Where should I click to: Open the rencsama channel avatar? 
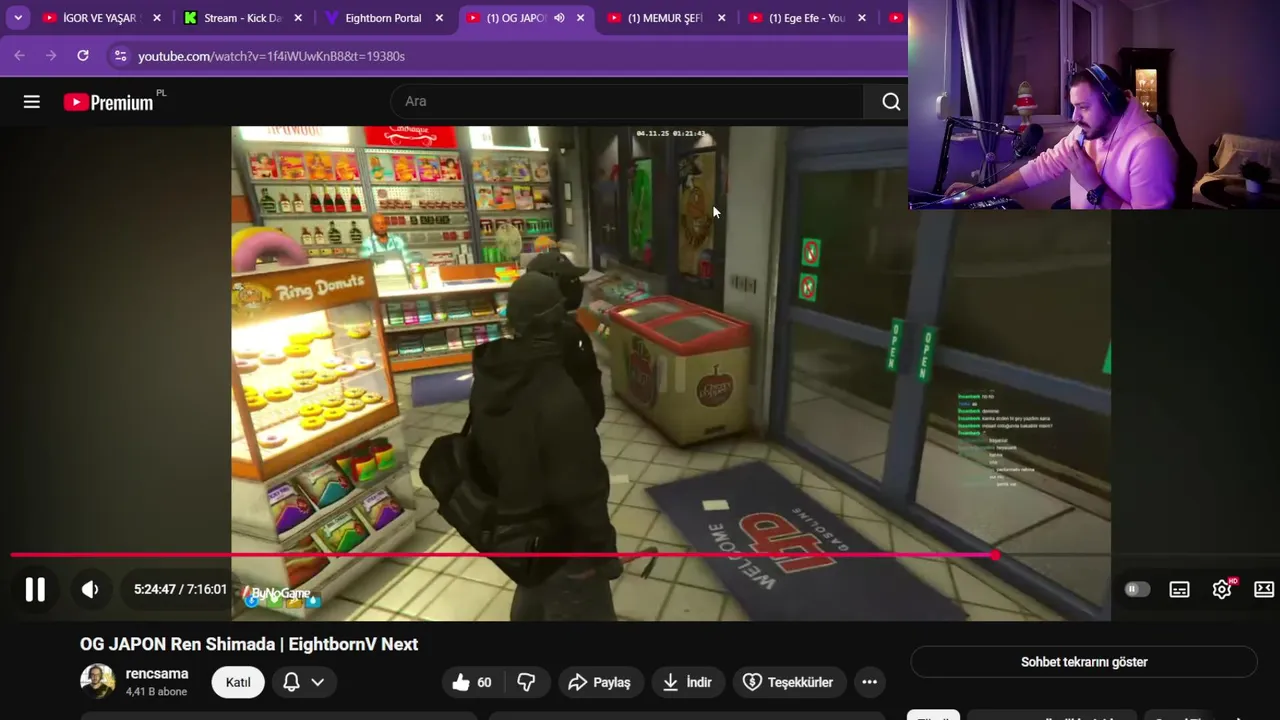point(97,681)
